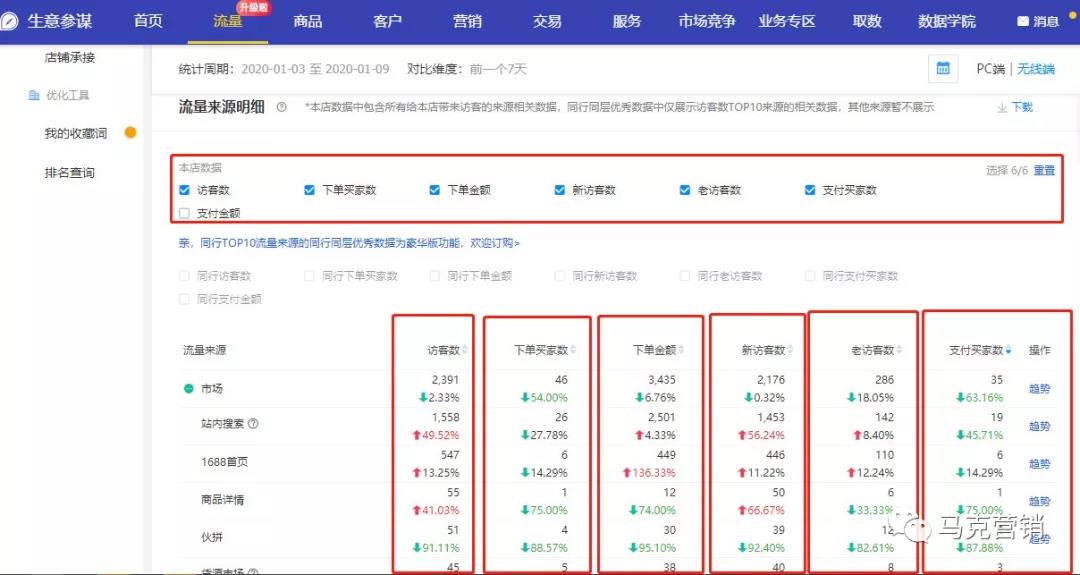This screenshot has height=575, width=1080.
Task: Open the calendar date picker icon
Action: click(x=942, y=69)
